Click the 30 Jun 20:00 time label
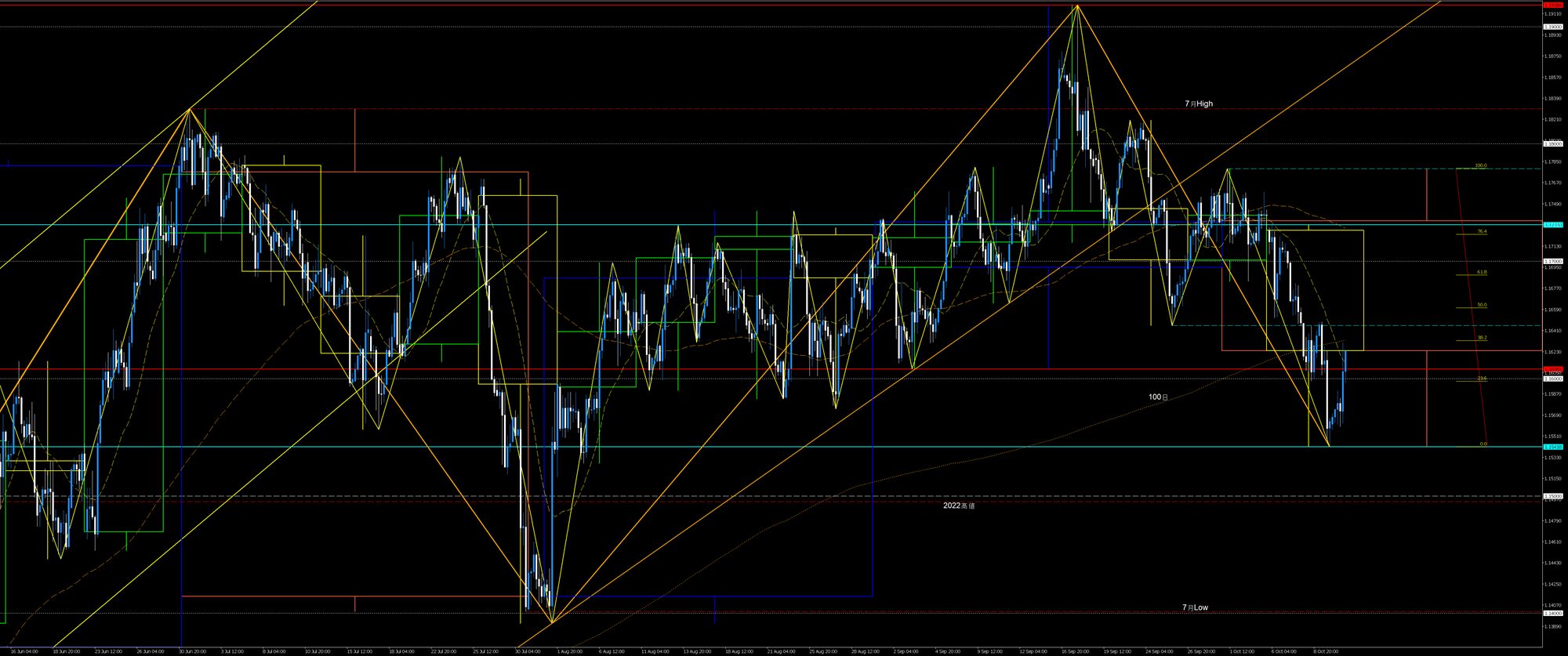The height and width of the screenshot is (656, 1568). pos(192,651)
